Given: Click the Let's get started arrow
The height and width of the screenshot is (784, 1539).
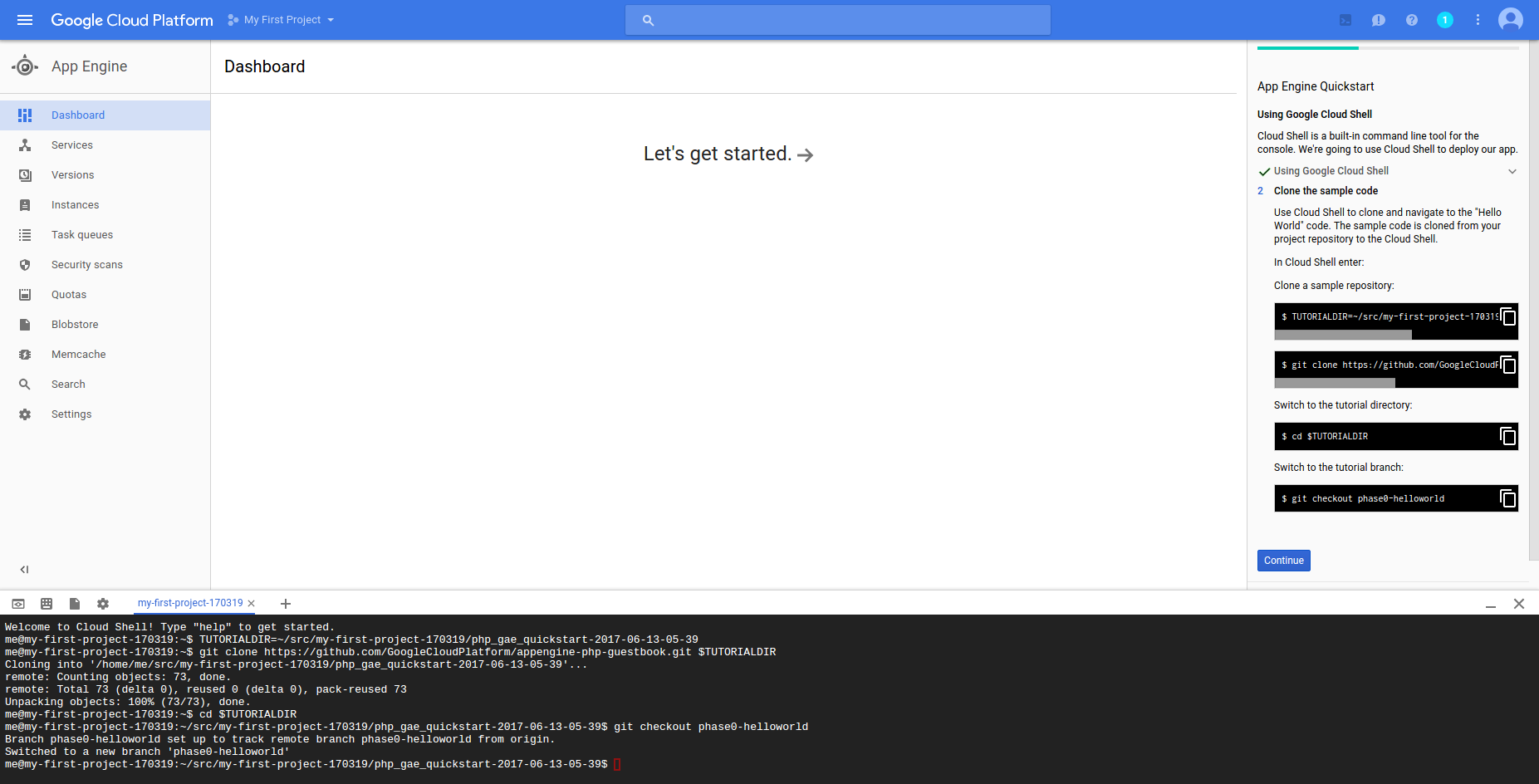Looking at the screenshot, I should pos(805,155).
